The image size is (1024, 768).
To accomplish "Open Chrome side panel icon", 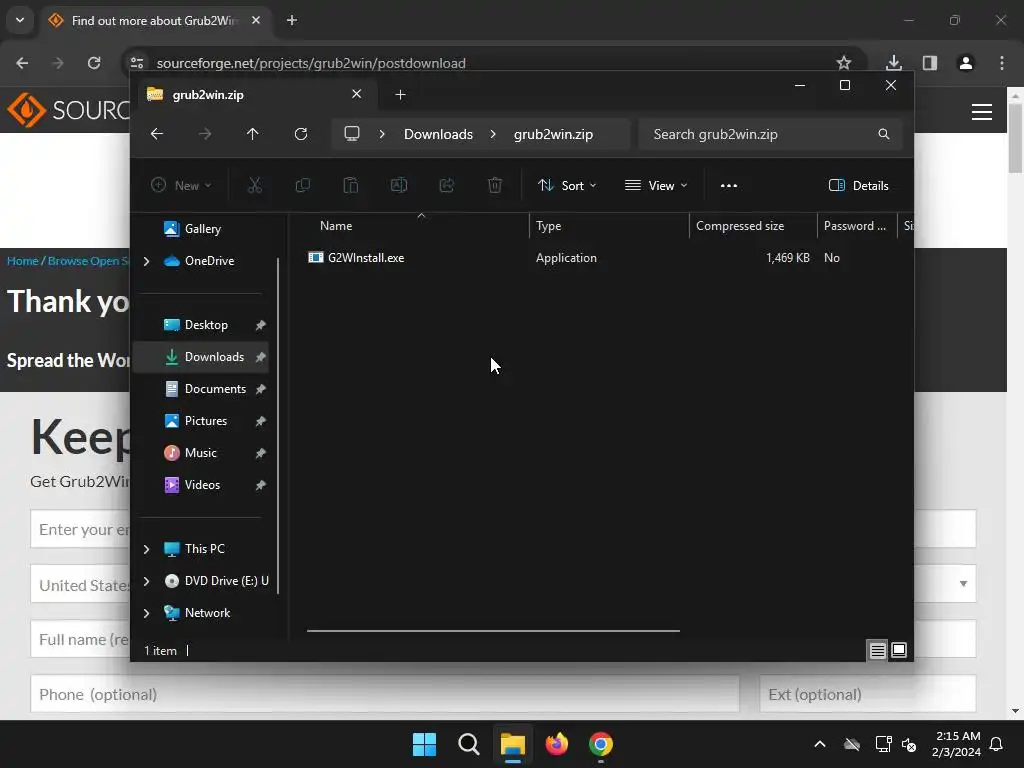I will point(930,63).
